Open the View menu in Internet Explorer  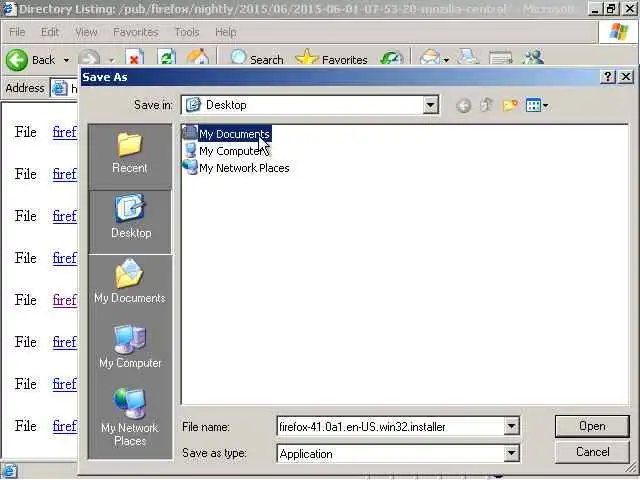pos(86,32)
